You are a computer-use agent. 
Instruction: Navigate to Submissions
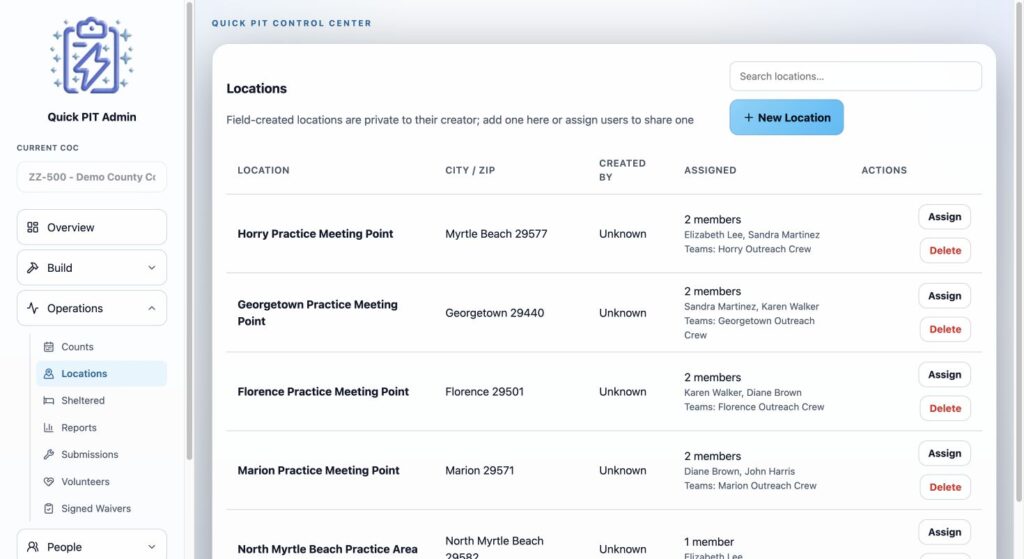(101, 455)
